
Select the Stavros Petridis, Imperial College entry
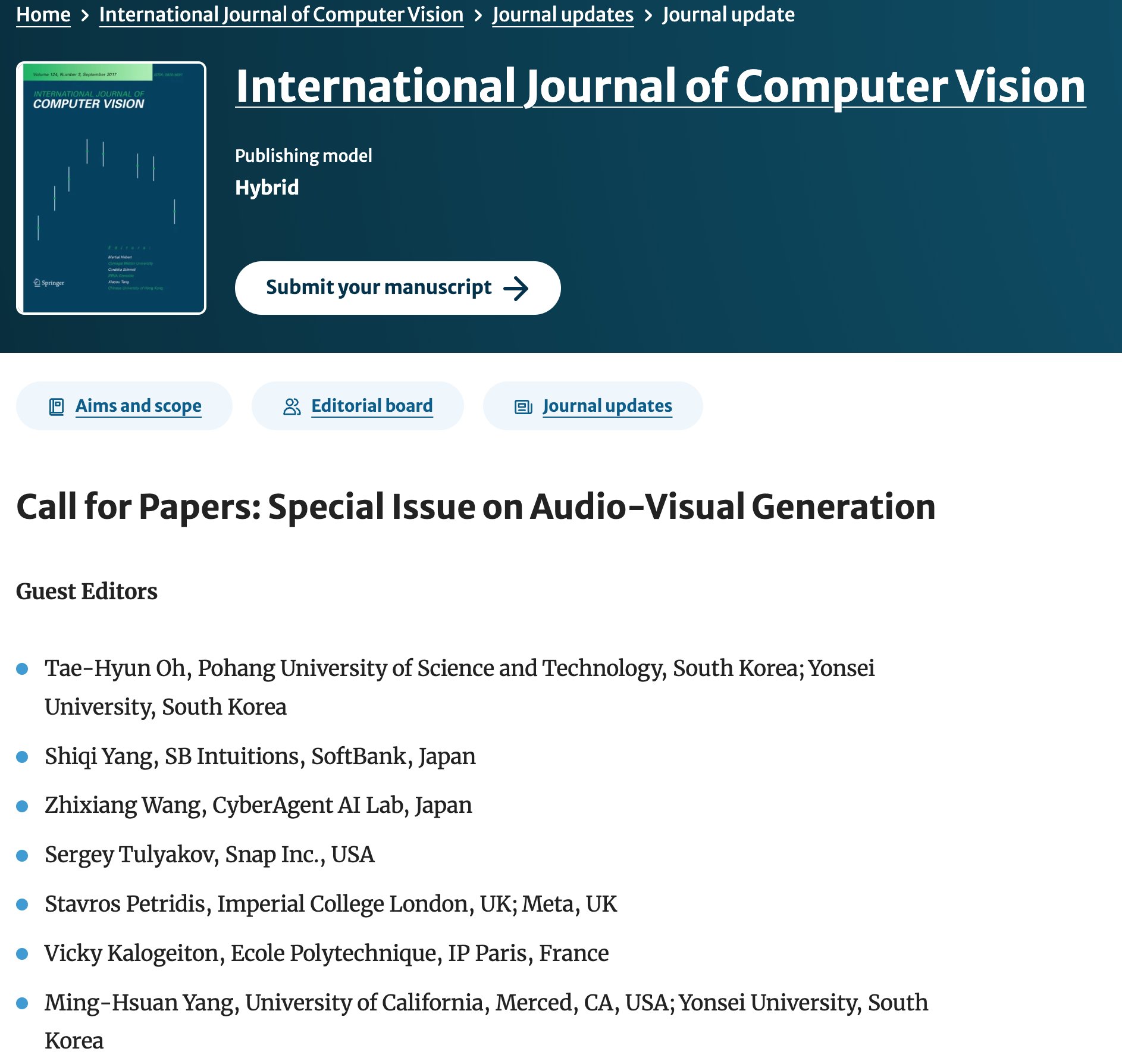(x=331, y=904)
